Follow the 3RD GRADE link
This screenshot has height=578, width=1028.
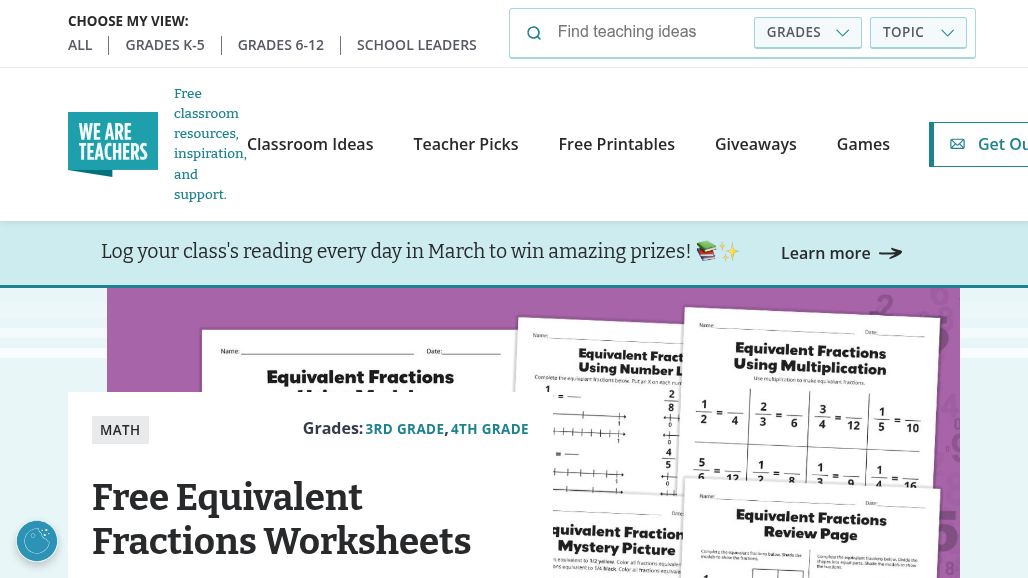404,429
